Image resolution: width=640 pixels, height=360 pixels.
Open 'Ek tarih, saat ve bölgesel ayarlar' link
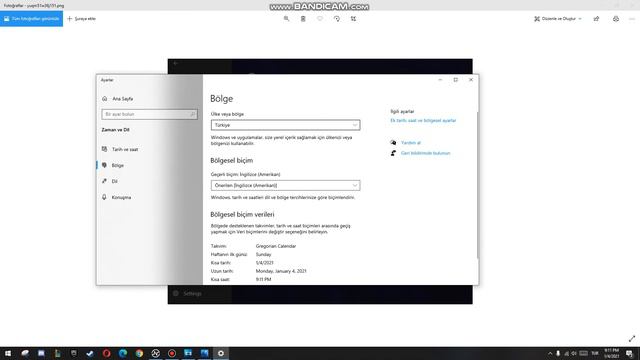423,120
